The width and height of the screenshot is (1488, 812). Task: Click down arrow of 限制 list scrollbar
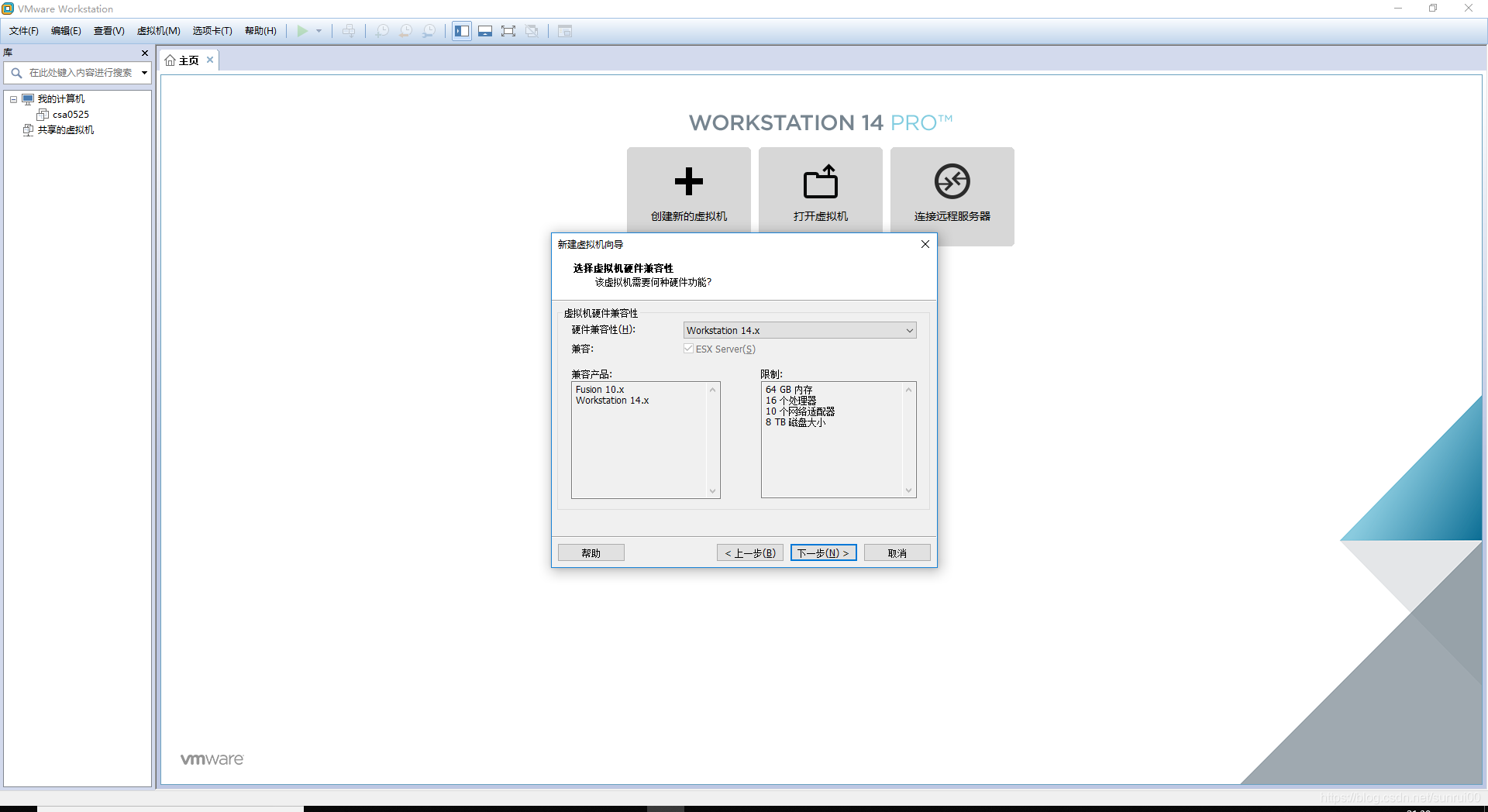click(x=908, y=490)
